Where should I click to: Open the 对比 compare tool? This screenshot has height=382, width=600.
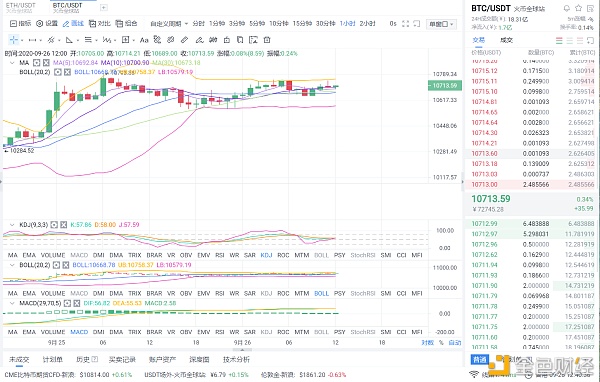tap(99, 24)
